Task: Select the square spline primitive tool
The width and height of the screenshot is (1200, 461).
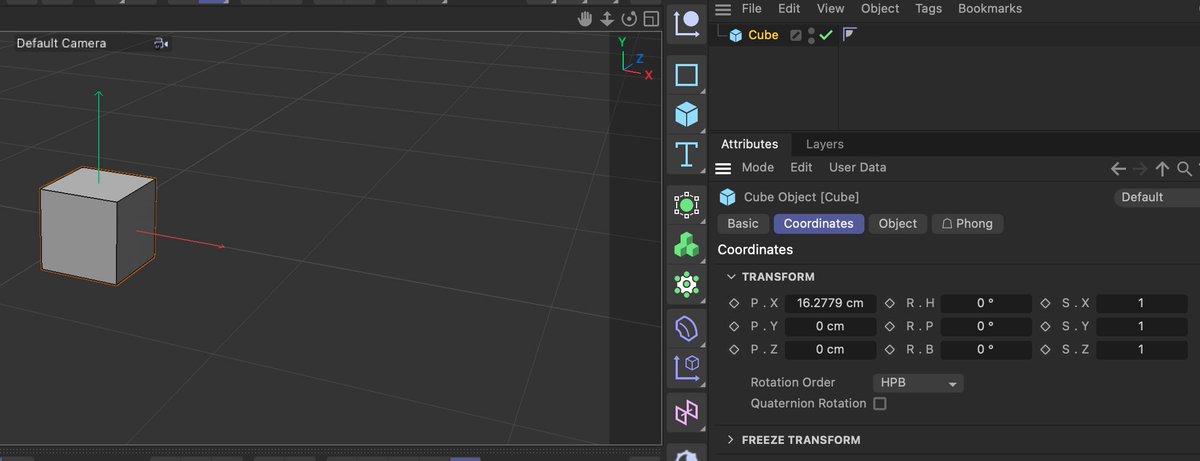Action: [x=686, y=76]
